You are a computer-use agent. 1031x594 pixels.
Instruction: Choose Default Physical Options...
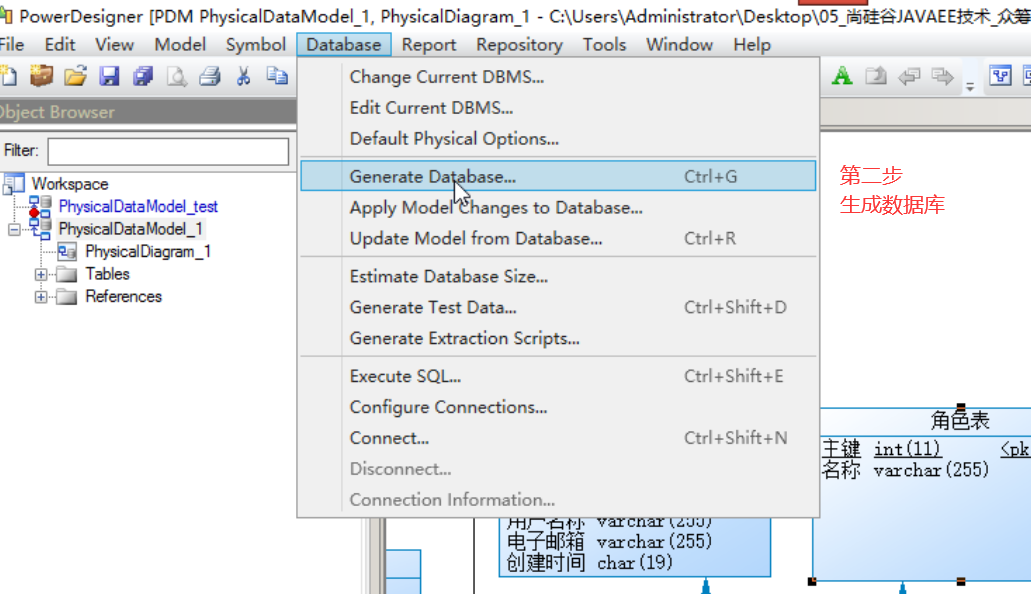[558, 139]
